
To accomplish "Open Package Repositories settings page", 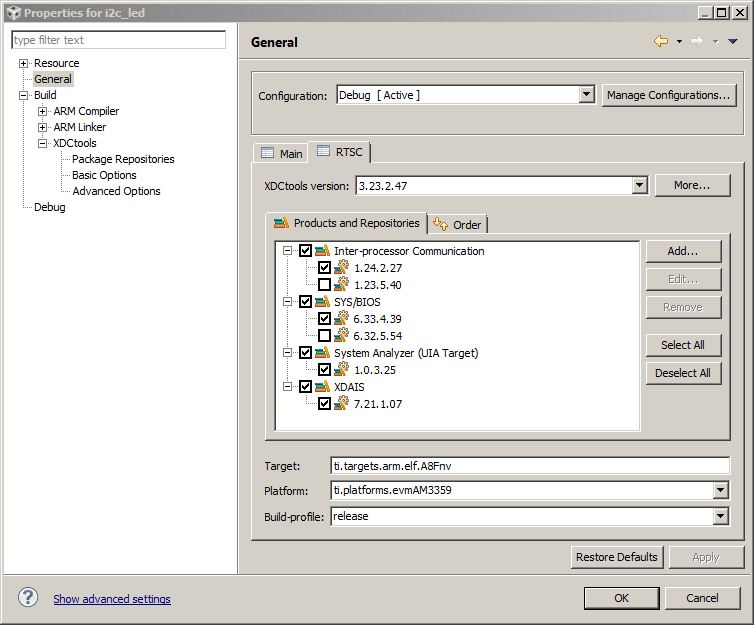I will point(123,159).
